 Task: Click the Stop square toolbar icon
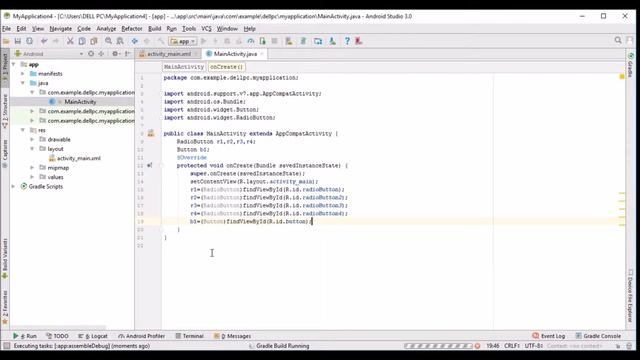274,41
